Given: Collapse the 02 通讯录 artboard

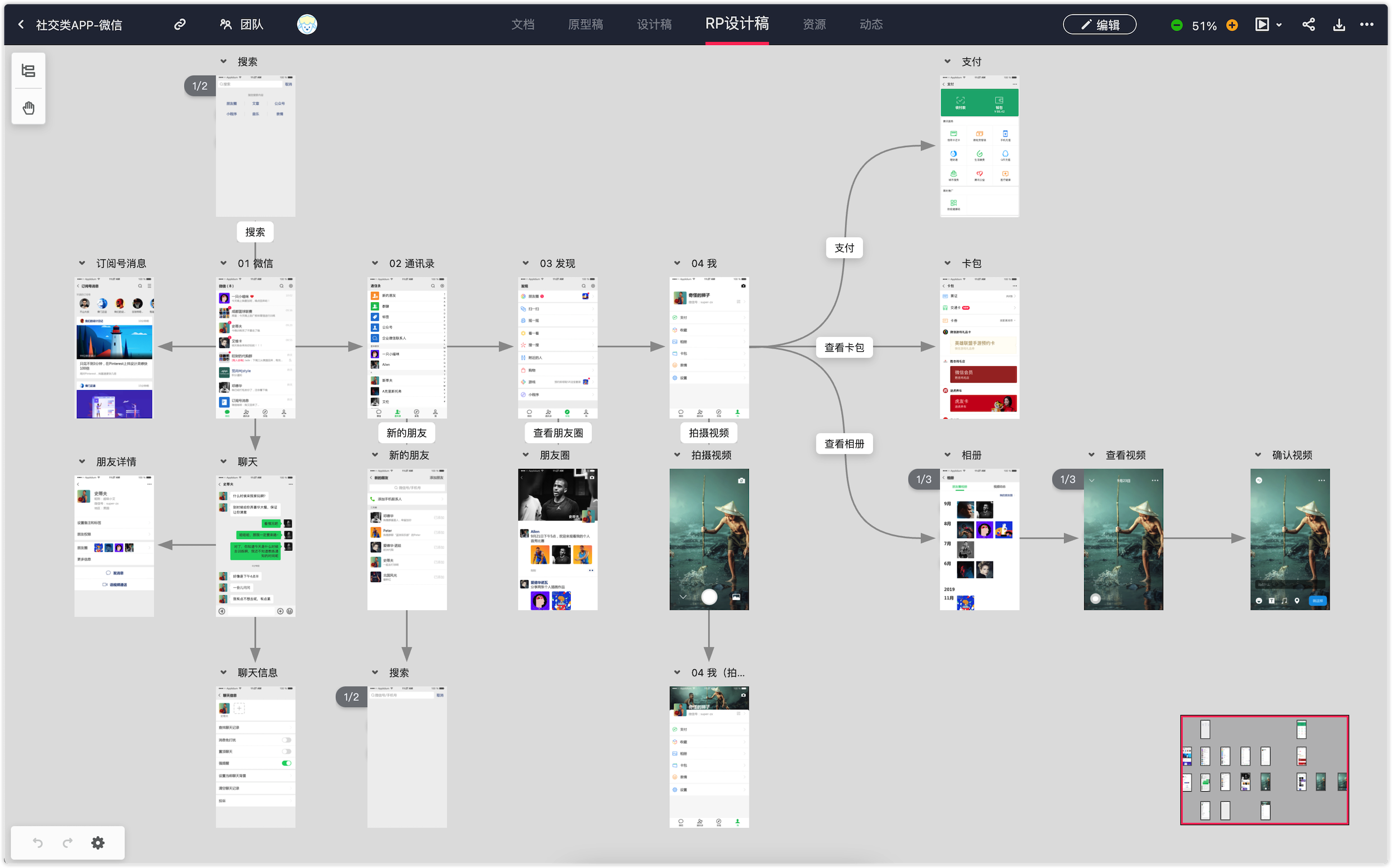Looking at the screenshot, I should pyautogui.click(x=375, y=263).
